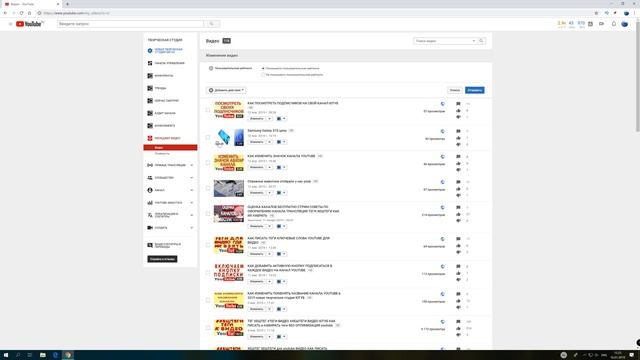
Task: Tick the checkbox for the 'ОЦЕНКА КАНАЛОВ' stream video
Action: [x=208, y=213]
